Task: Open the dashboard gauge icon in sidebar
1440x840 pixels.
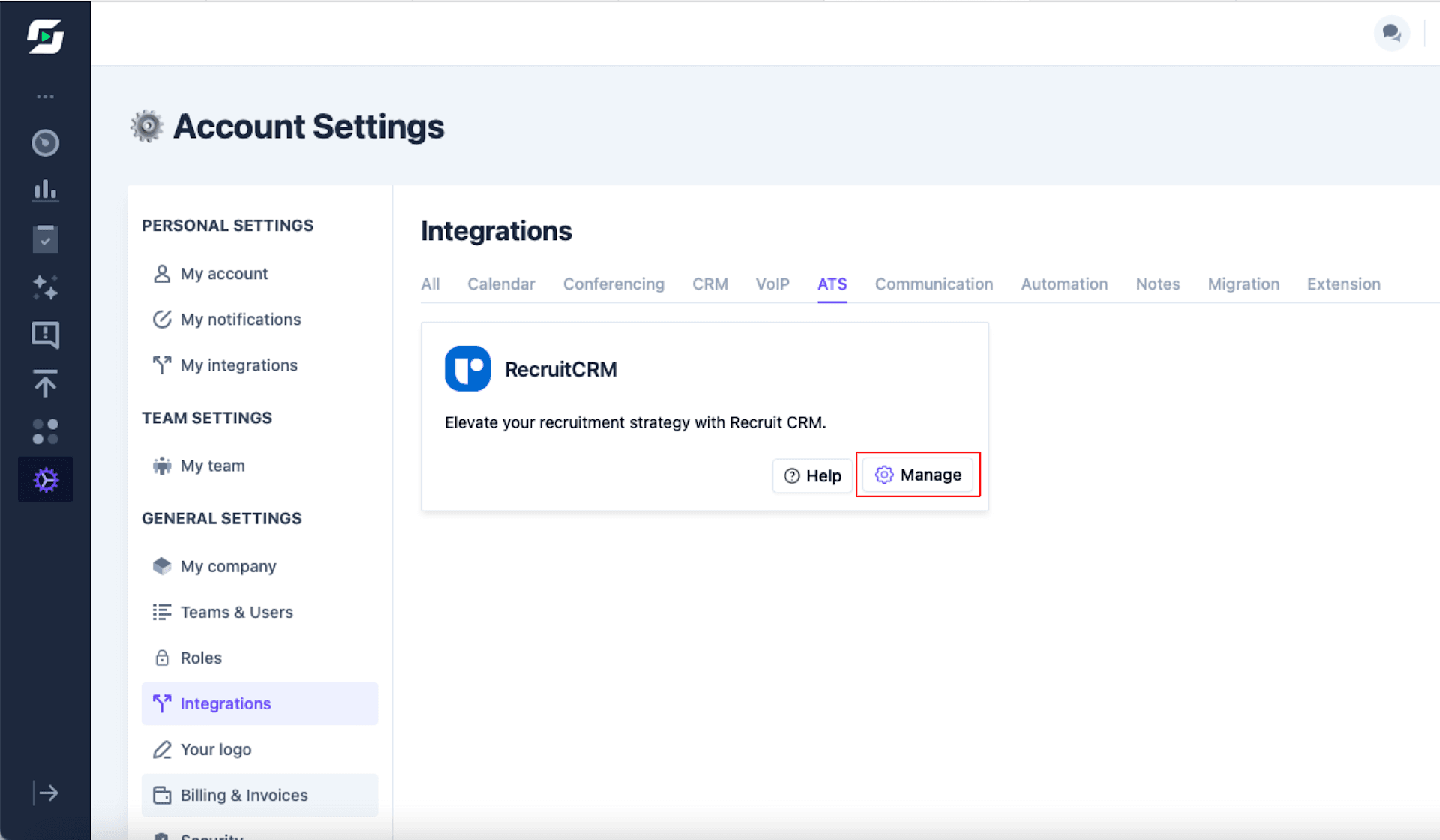Action: coord(45,143)
